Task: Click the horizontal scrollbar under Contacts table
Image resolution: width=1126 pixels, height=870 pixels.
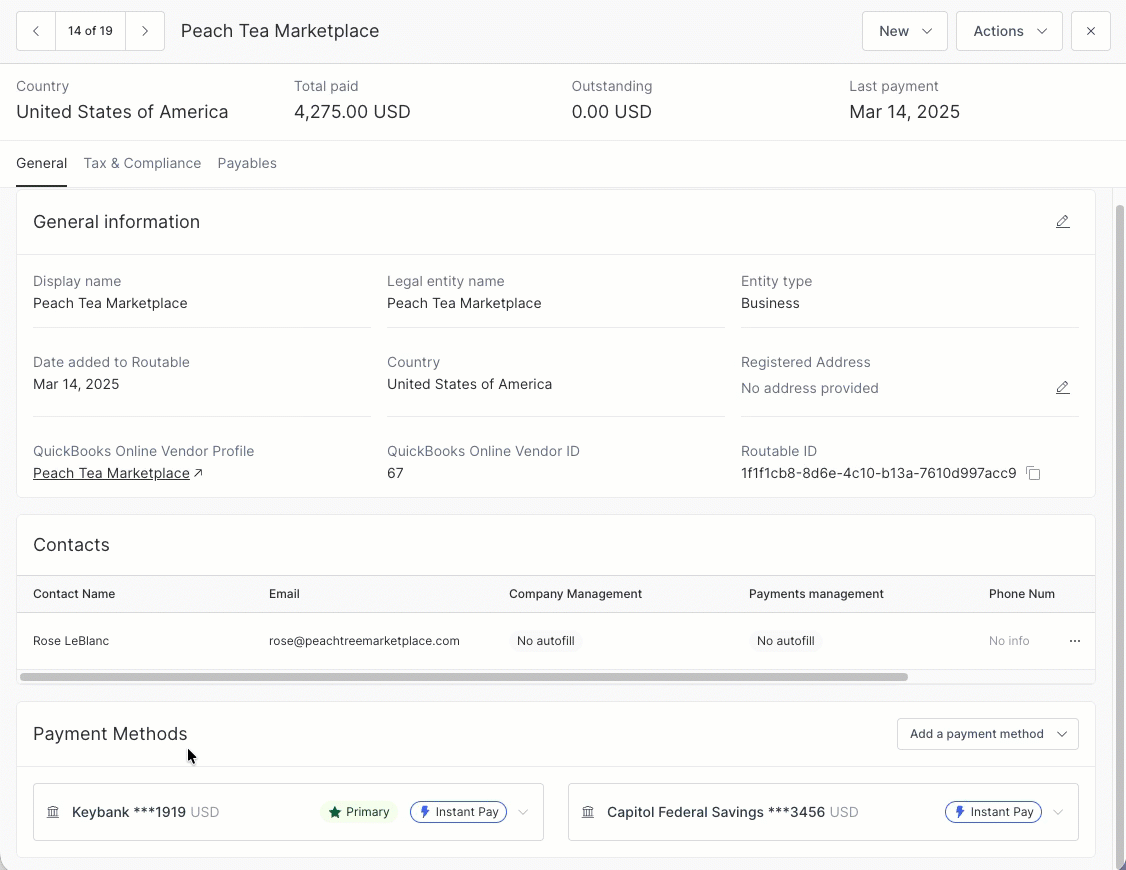Action: click(x=464, y=677)
